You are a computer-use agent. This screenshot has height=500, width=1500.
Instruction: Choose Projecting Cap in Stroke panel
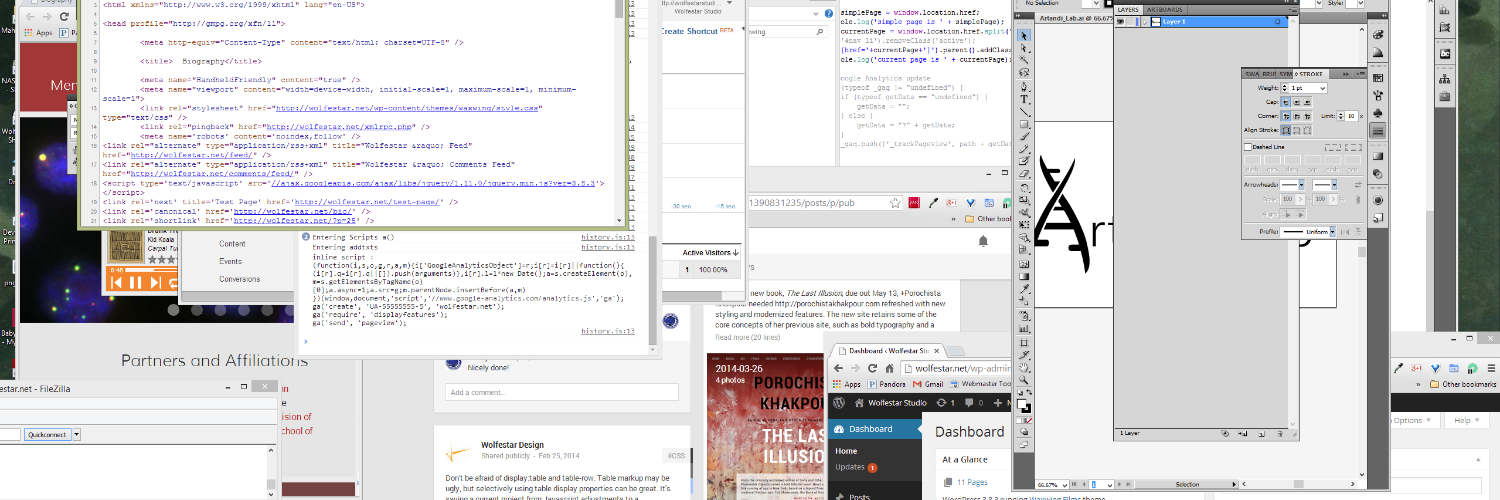pos(1307,101)
